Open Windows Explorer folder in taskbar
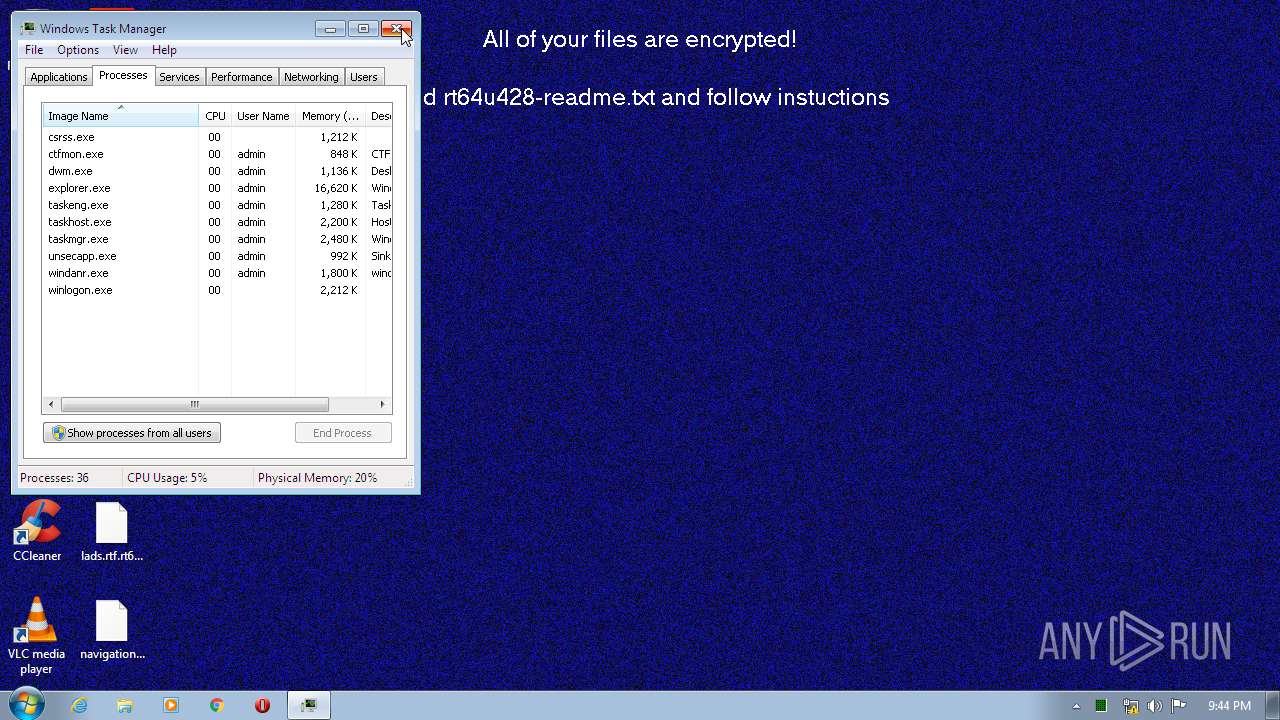This screenshot has height=720, width=1280. click(125, 705)
